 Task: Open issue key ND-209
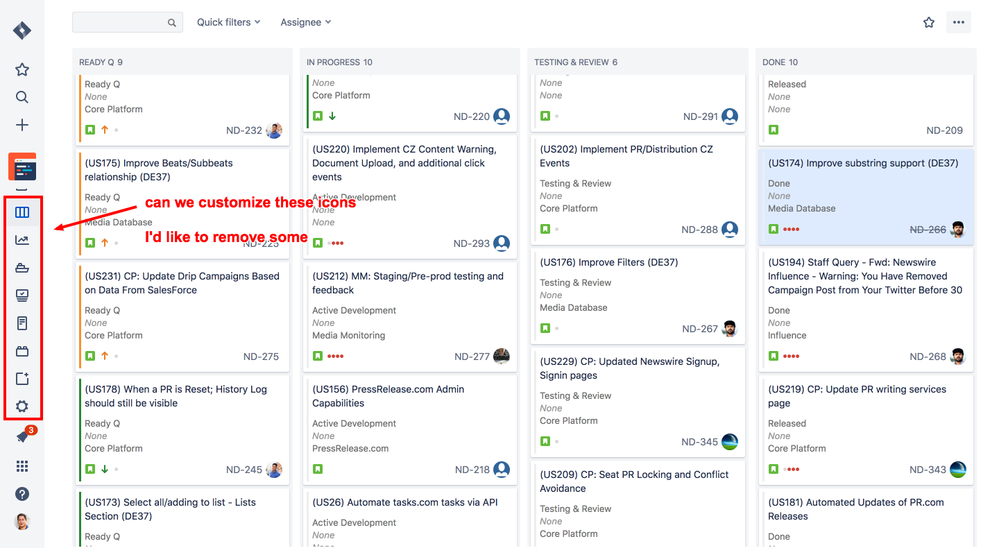pos(945,131)
